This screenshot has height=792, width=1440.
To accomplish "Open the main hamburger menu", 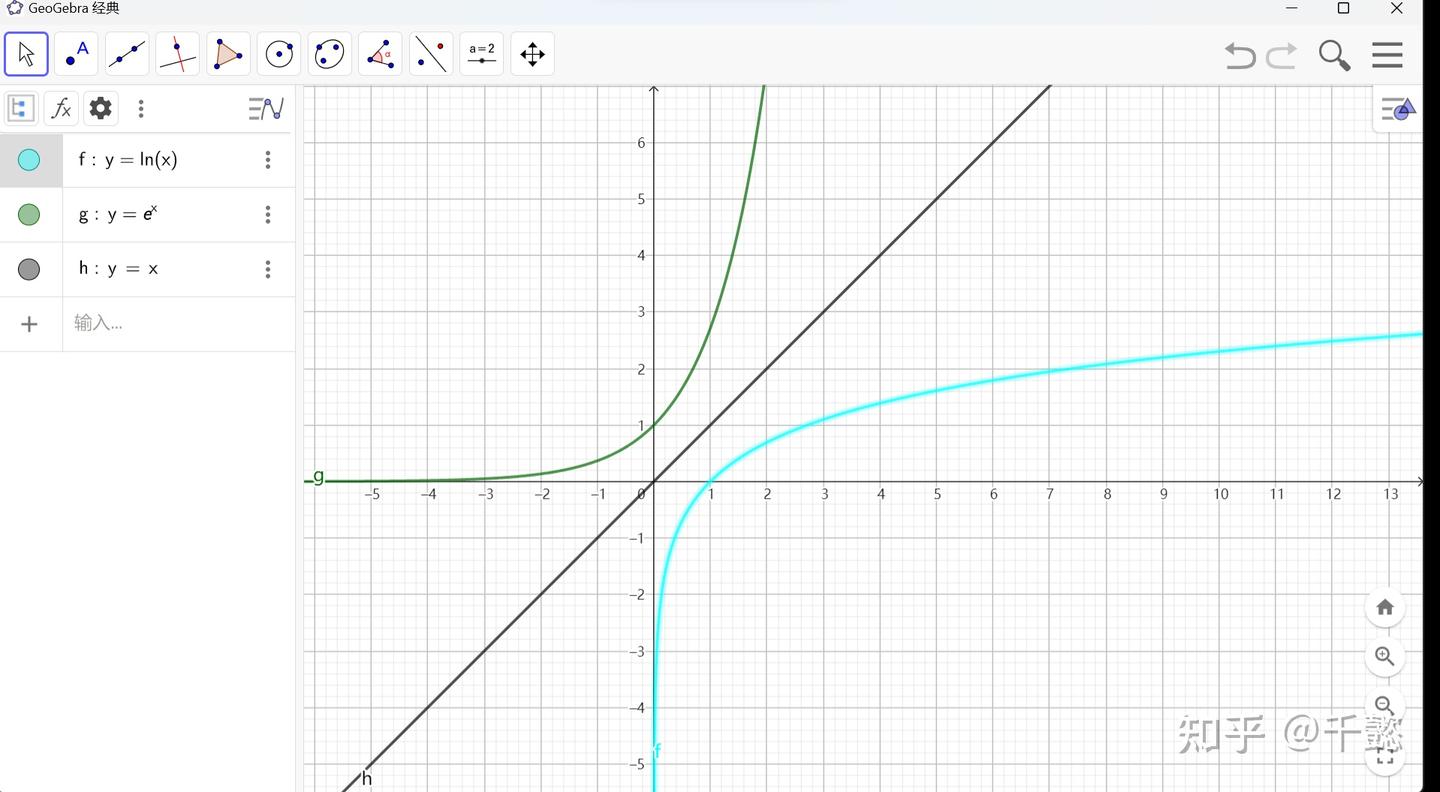I will [x=1387, y=54].
